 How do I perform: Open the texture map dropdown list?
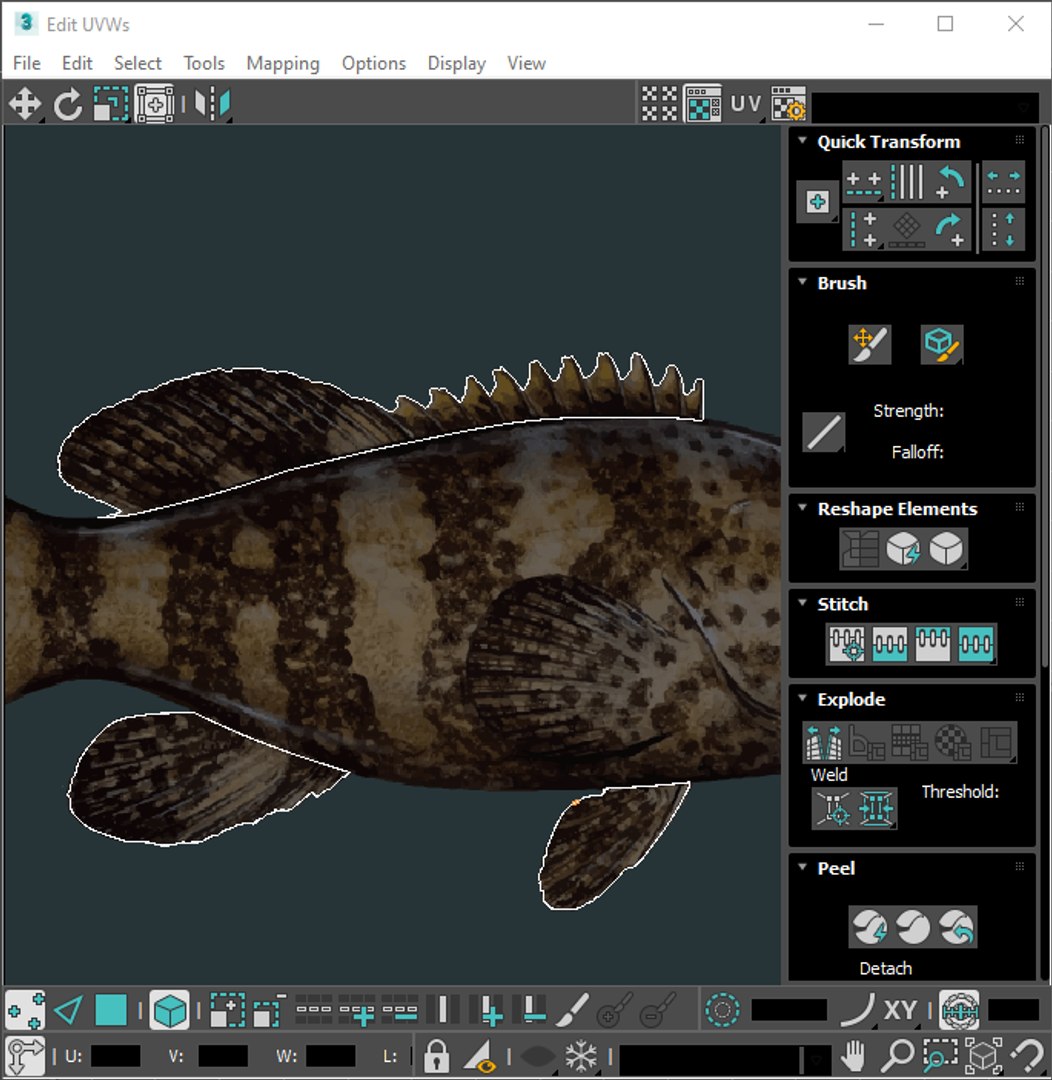tap(925, 107)
